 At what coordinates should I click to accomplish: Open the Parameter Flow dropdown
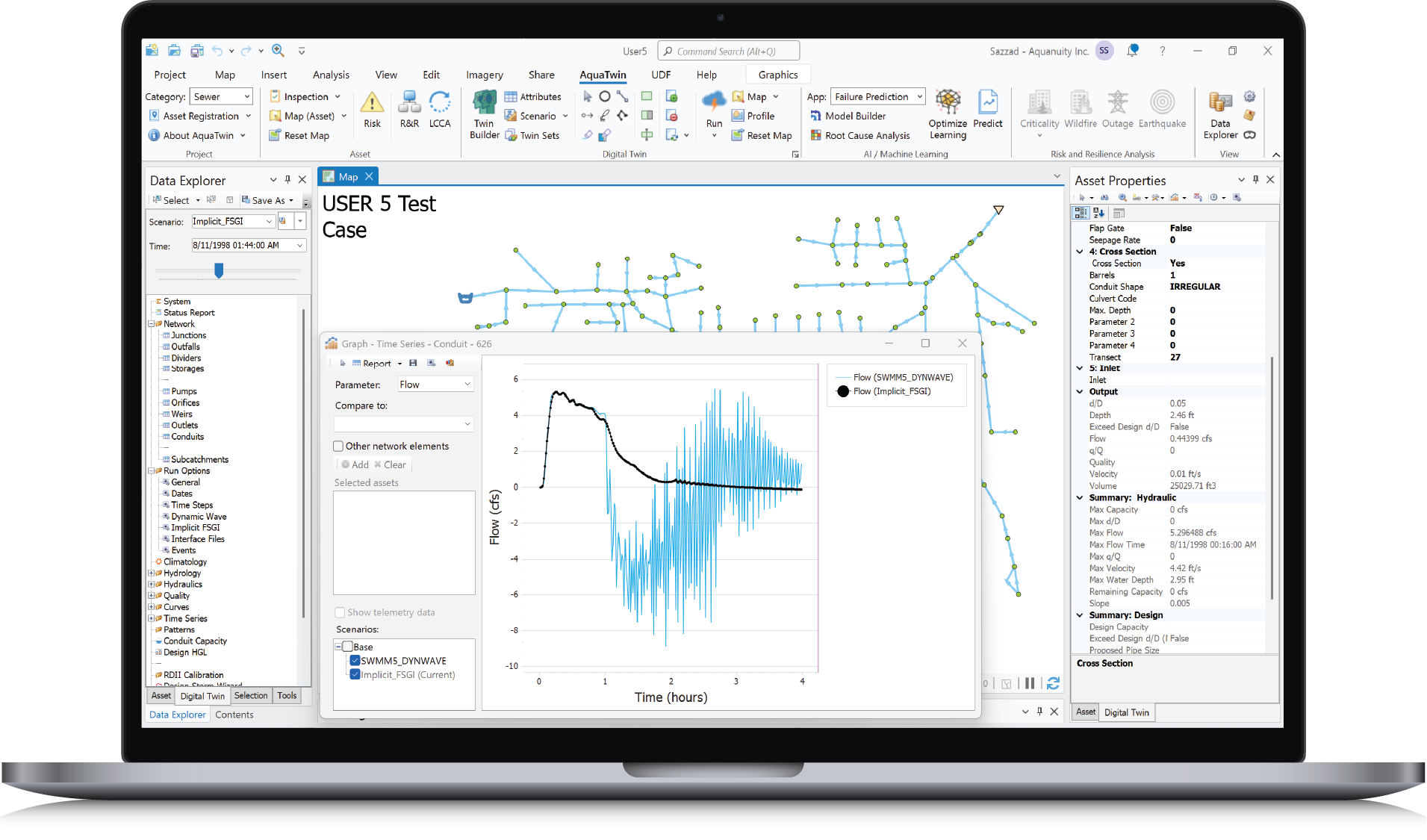coord(435,385)
